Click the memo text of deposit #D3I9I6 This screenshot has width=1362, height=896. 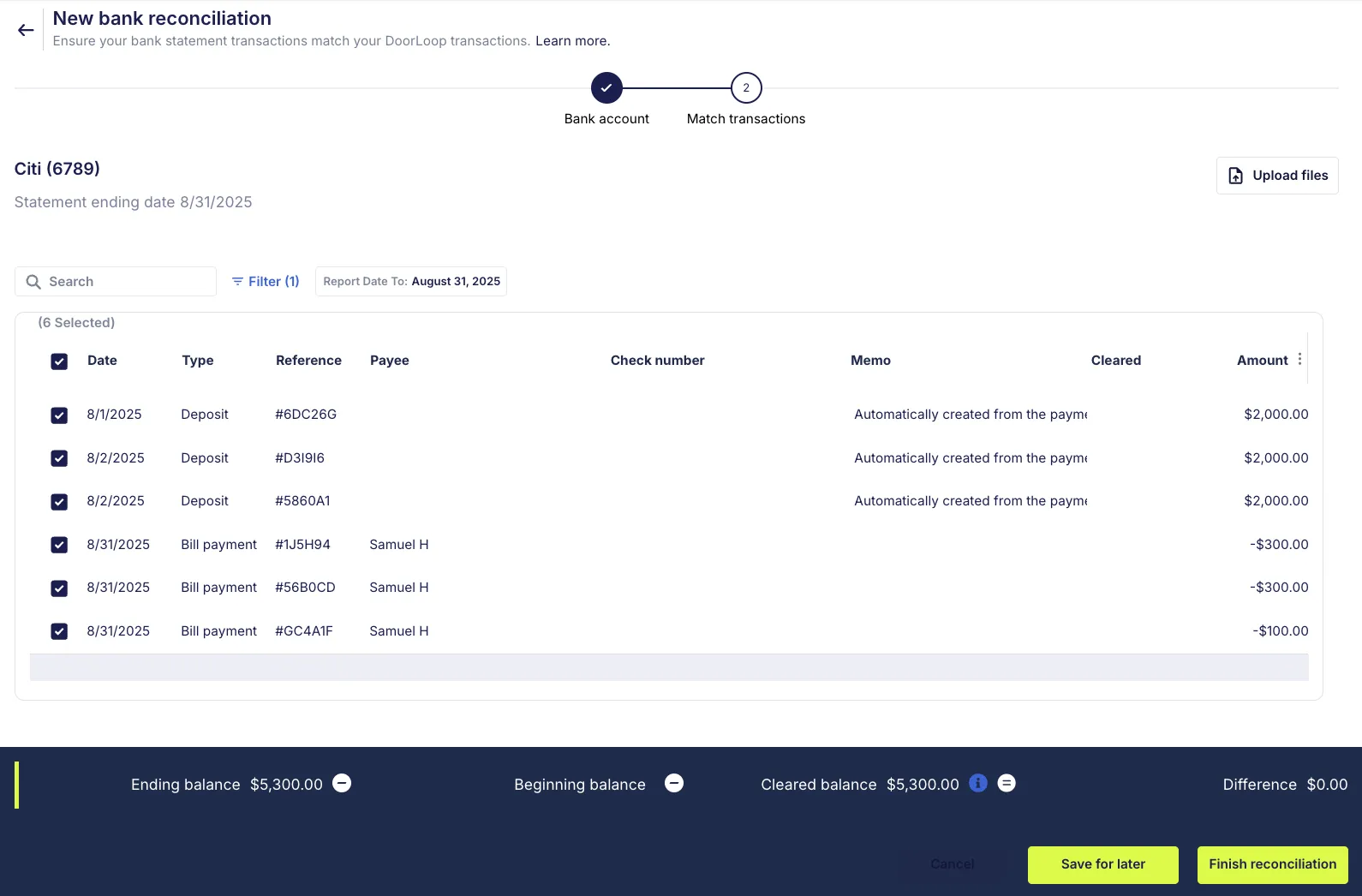[971, 458]
